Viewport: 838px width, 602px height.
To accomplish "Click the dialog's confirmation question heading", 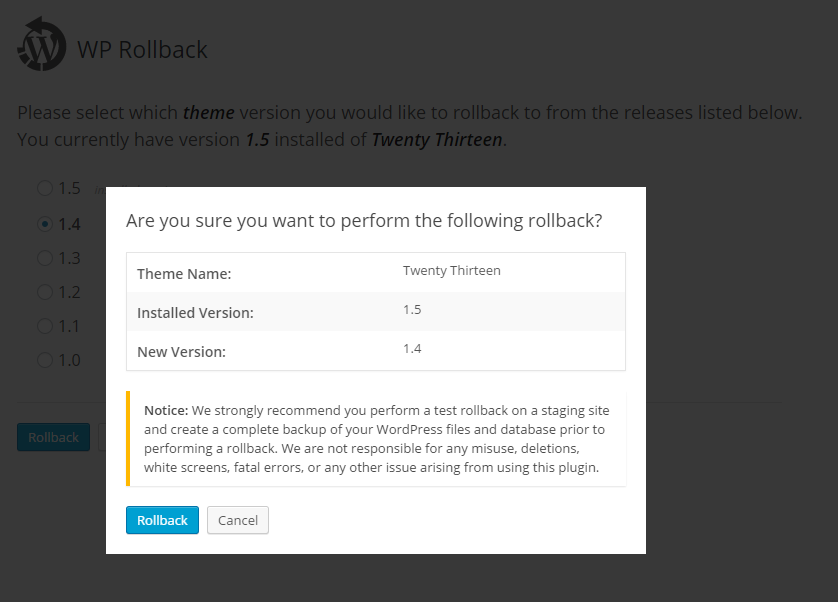I will tap(364, 220).
